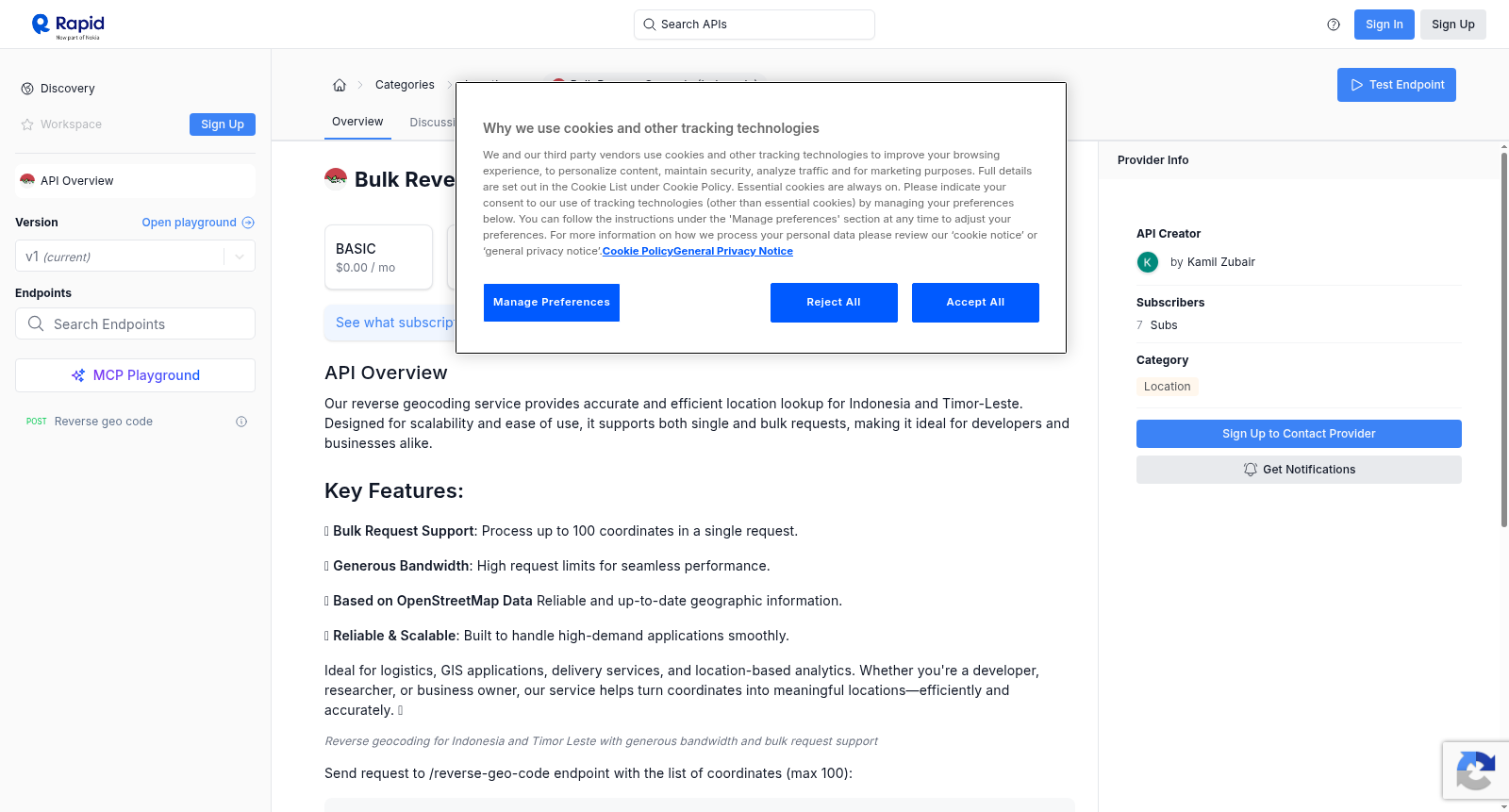Open the v1 version dropdown
The width and height of the screenshot is (1509, 812).
tap(135, 257)
